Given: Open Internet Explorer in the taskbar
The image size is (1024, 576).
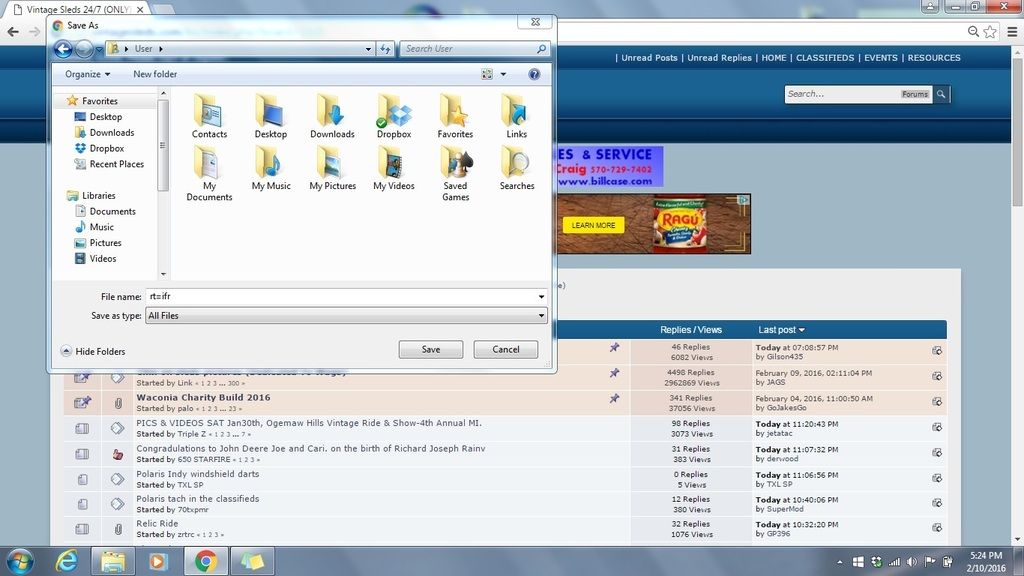Looking at the screenshot, I should tap(67, 561).
